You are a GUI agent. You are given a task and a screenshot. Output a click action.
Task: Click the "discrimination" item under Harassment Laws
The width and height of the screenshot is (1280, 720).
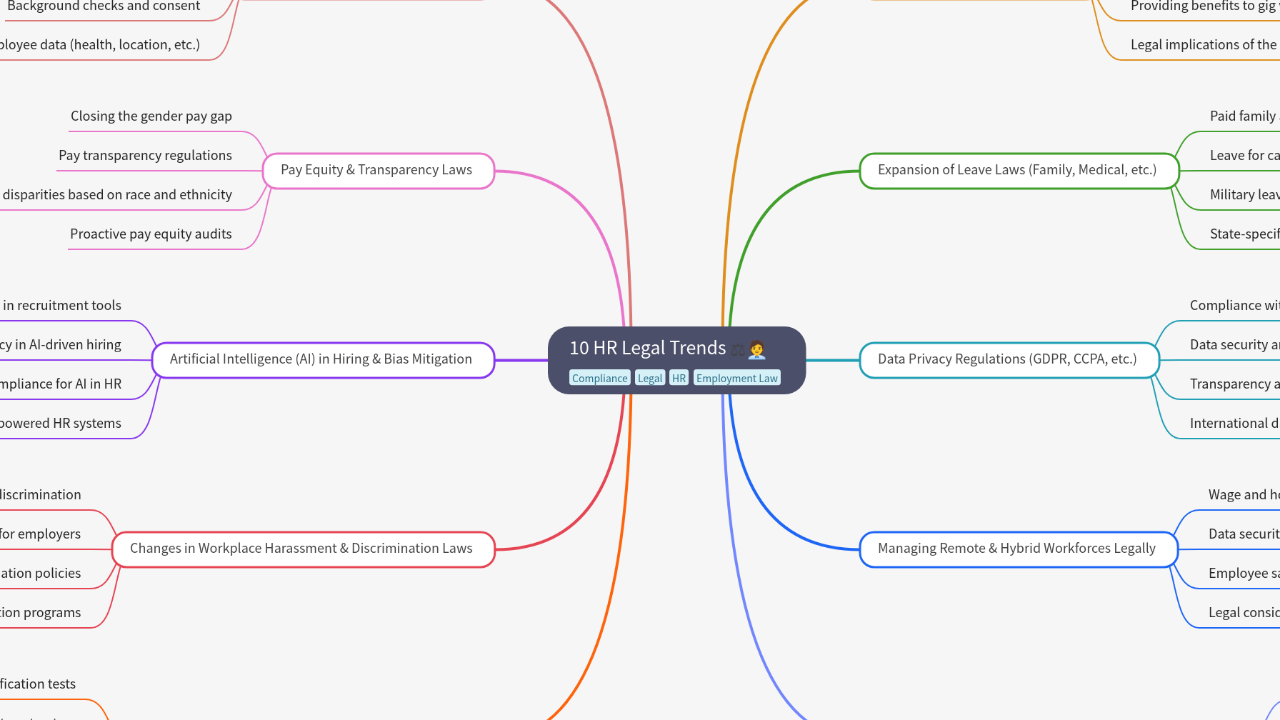(x=41, y=495)
